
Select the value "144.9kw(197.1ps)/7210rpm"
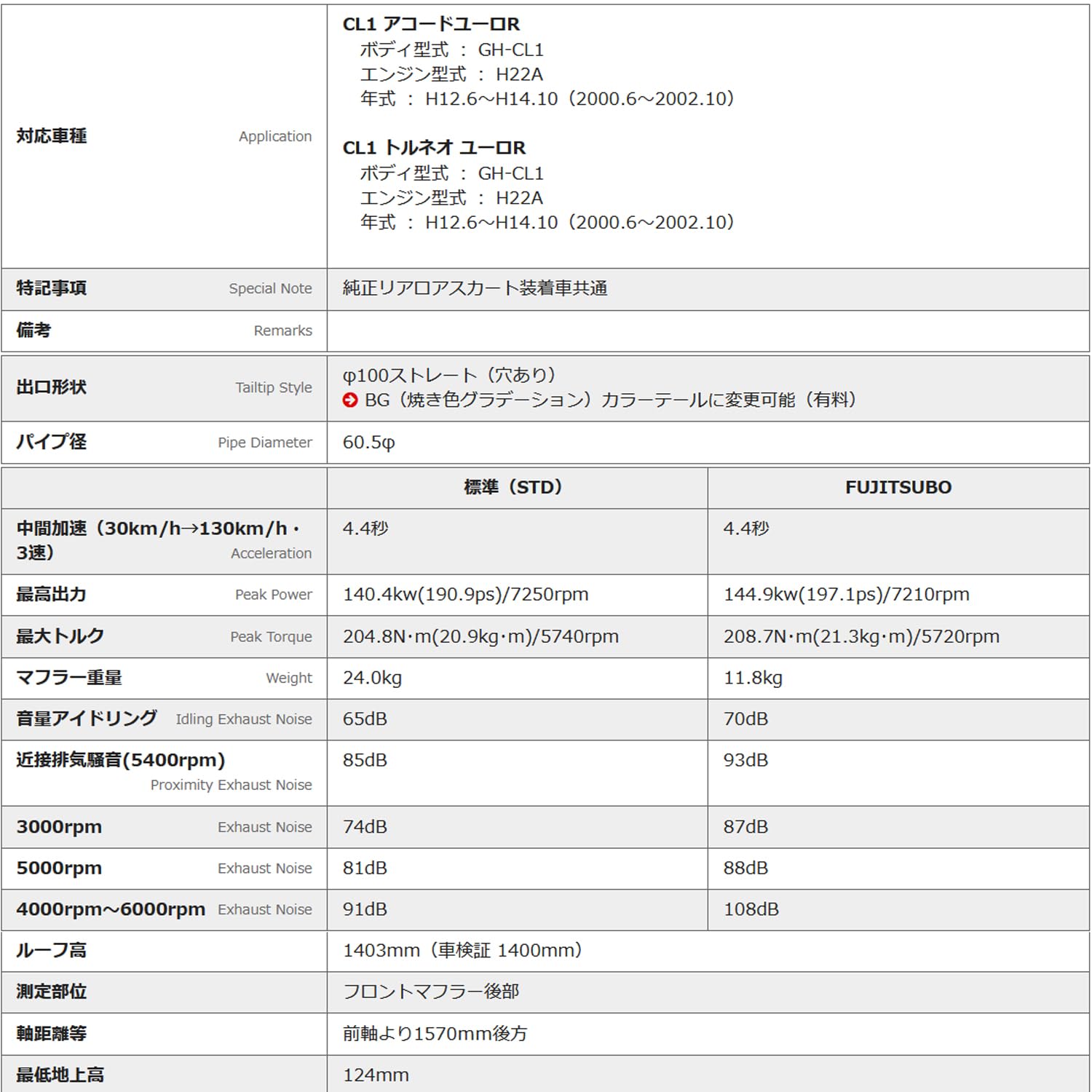847,595
